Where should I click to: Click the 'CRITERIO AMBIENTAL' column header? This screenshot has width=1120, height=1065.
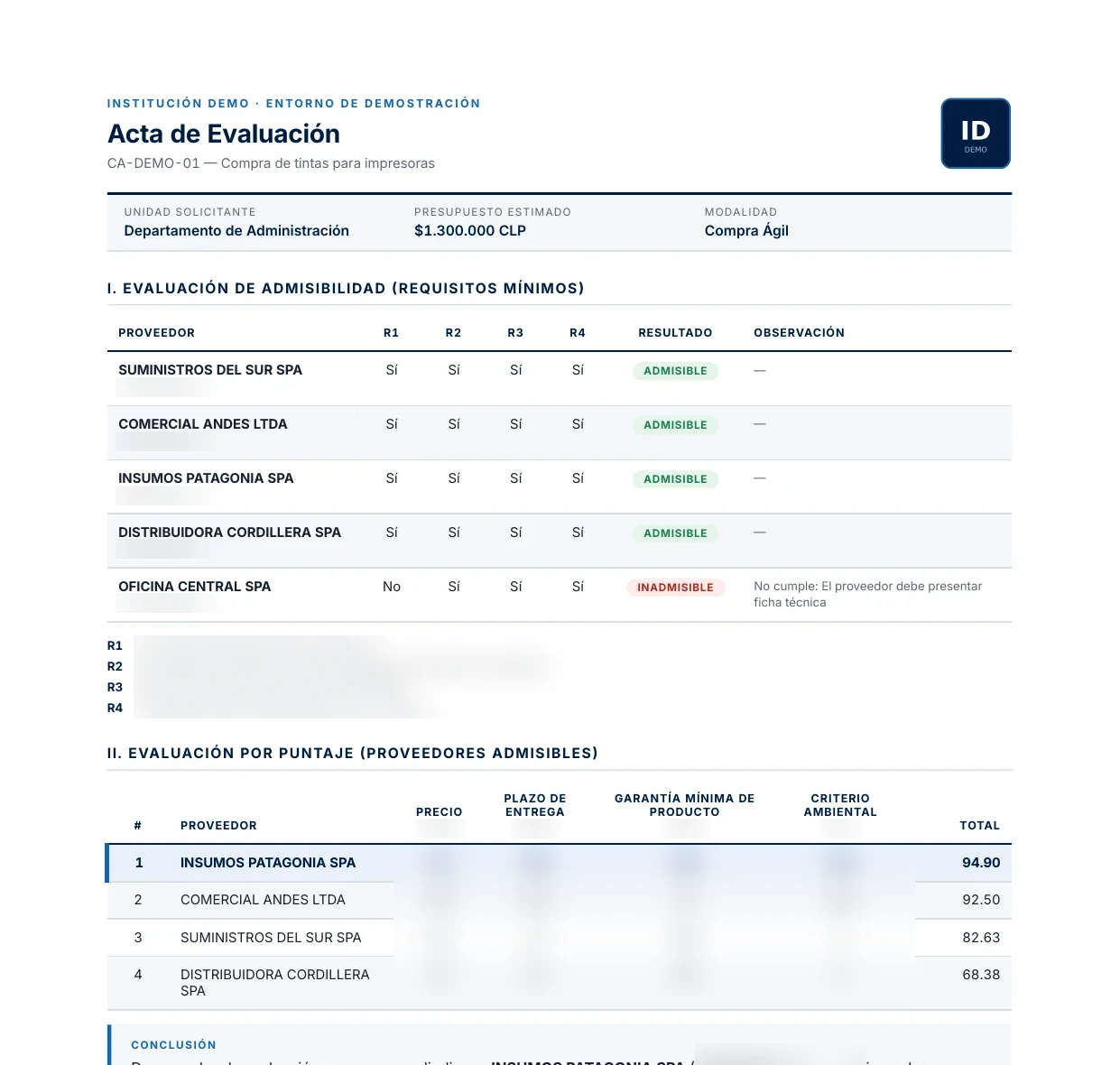click(840, 805)
